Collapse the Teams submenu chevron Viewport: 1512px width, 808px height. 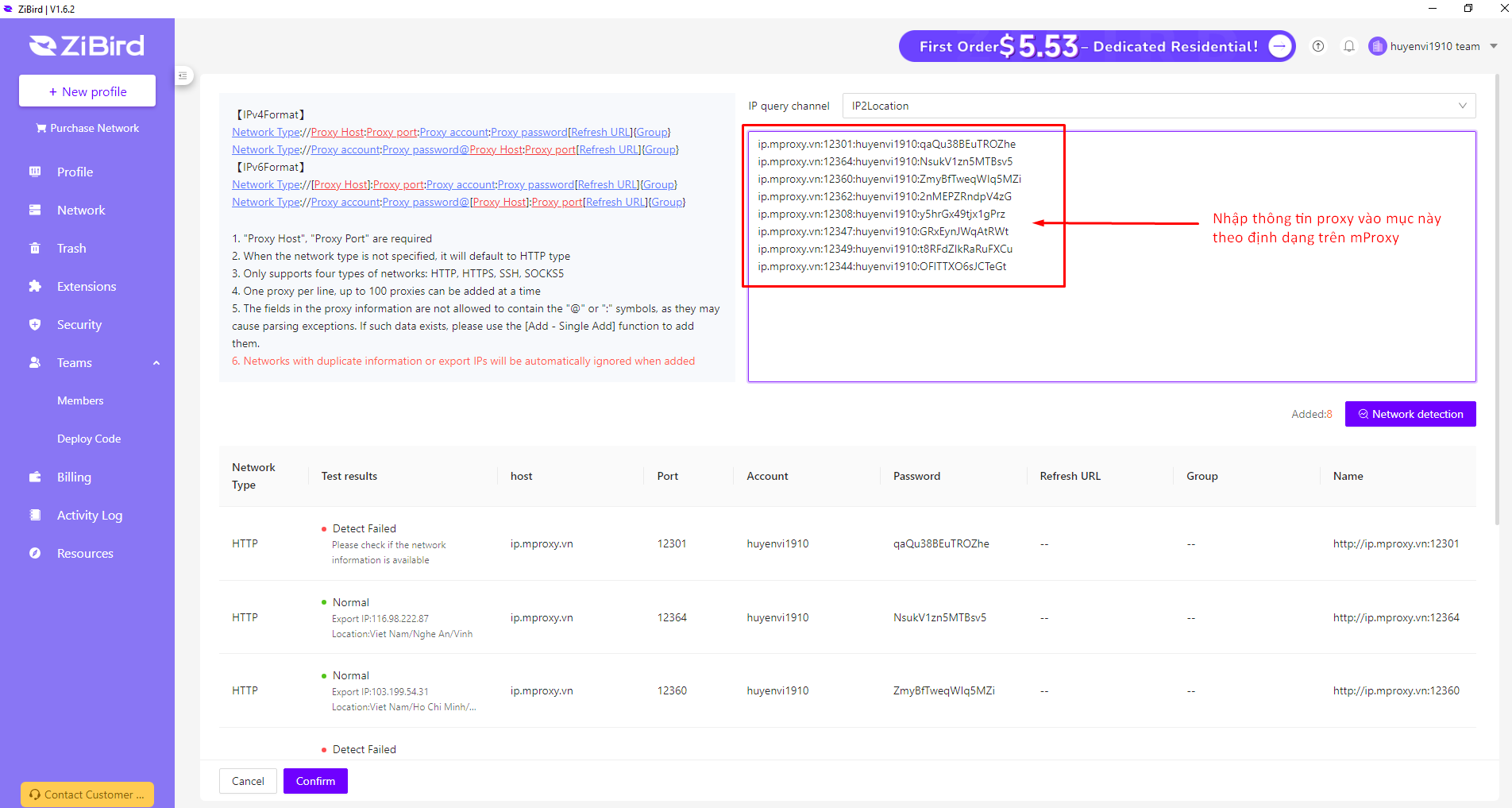click(156, 363)
